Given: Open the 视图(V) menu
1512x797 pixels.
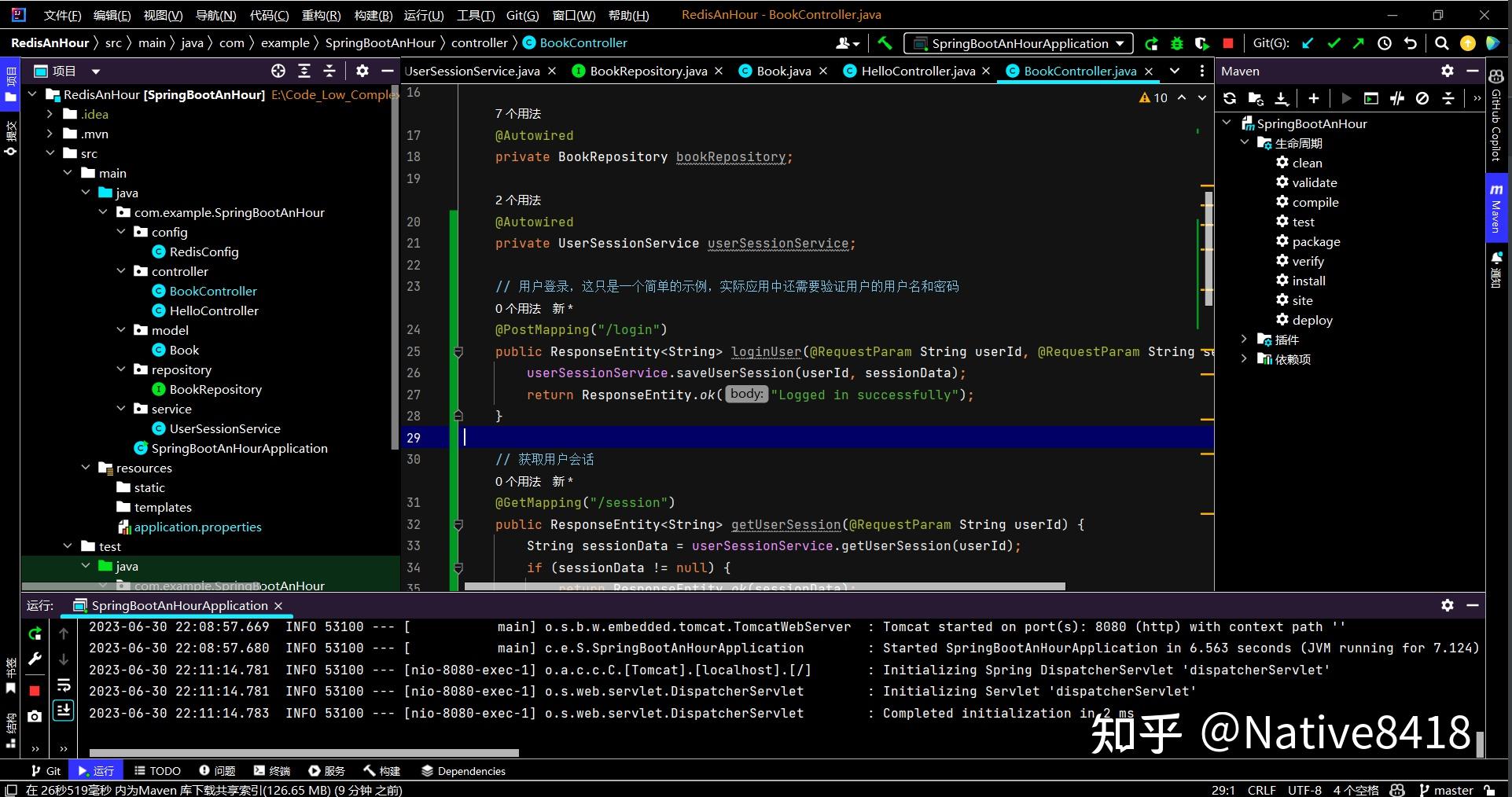Looking at the screenshot, I should point(161,15).
